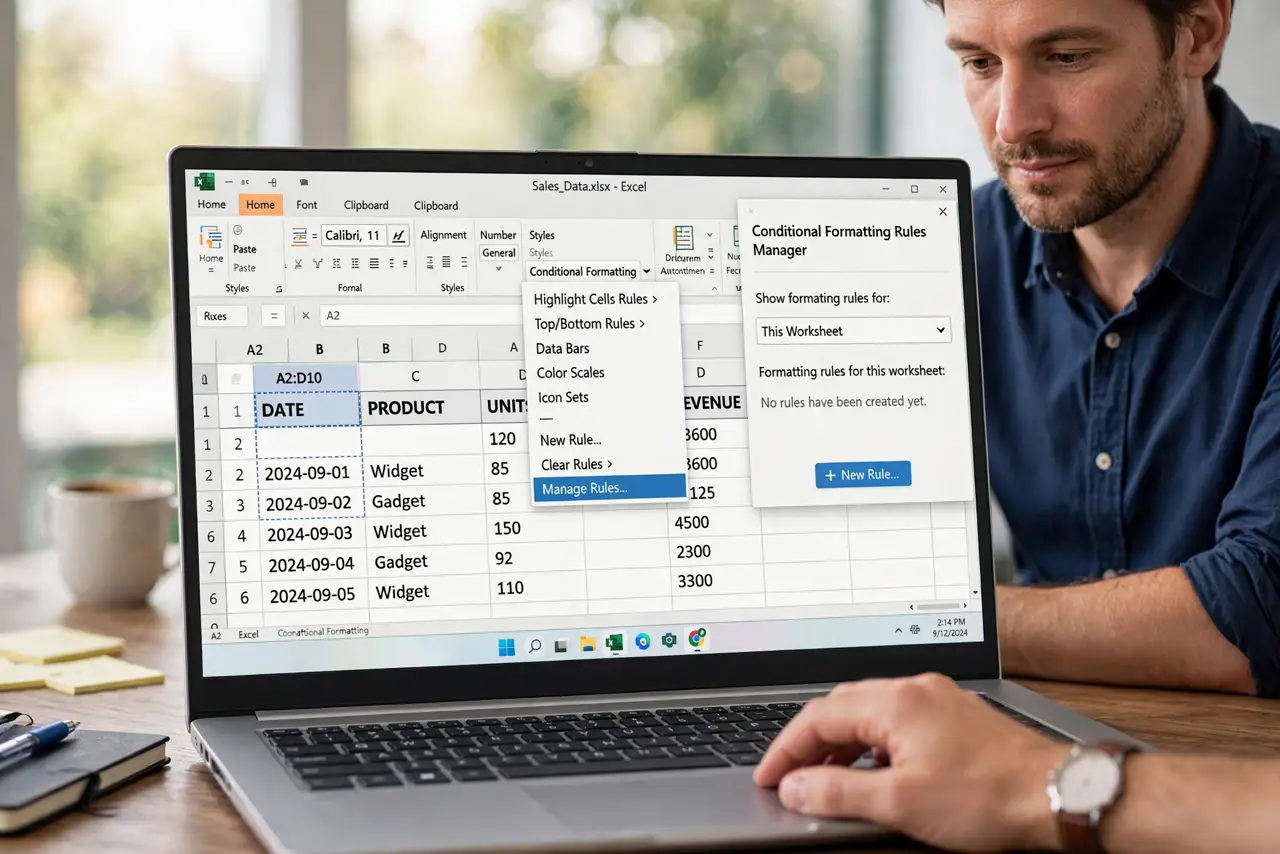
Task: Expand the Clear Rules submenu
Action: [610, 464]
